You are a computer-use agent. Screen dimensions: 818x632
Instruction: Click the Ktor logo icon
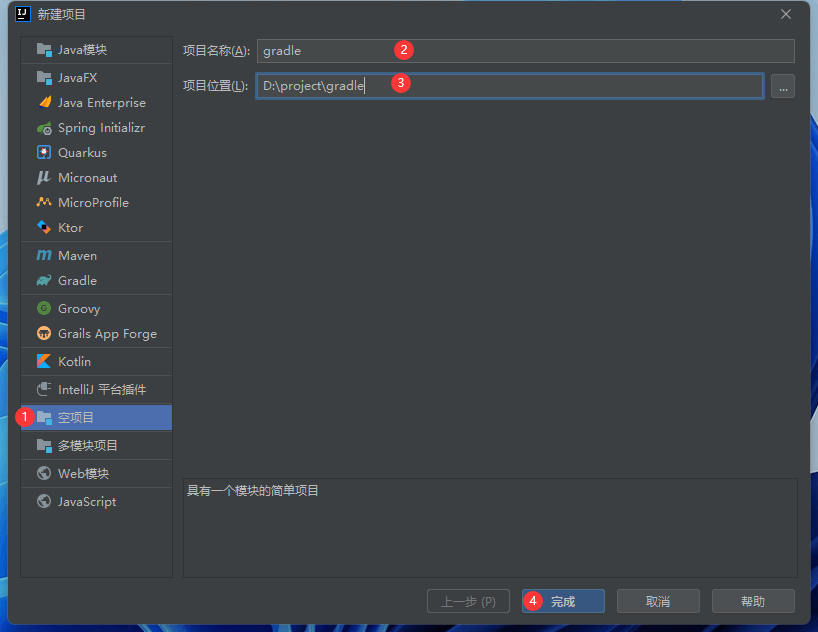click(x=44, y=227)
